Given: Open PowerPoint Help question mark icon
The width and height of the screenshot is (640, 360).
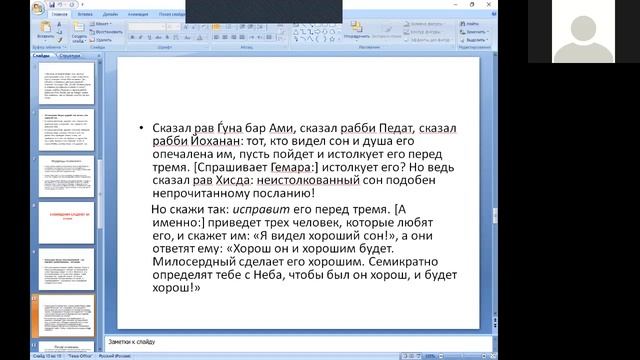Looking at the screenshot, I should point(493,14).
